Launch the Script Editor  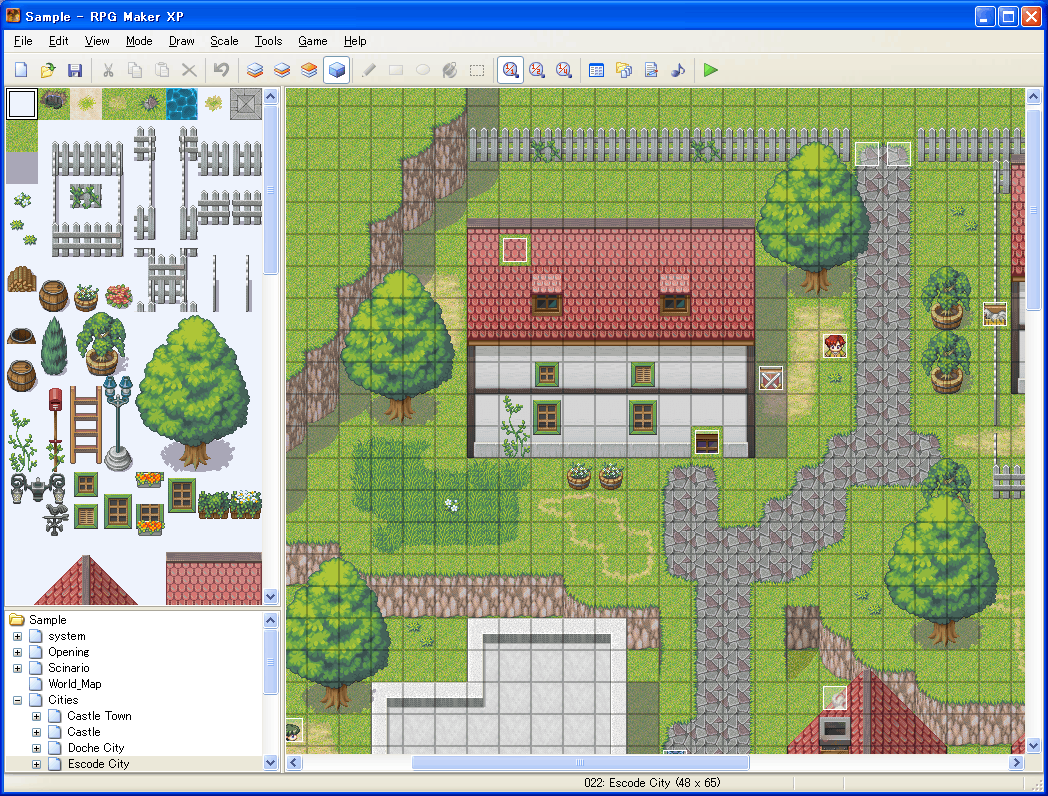pyautogui.click(x=650, y=70)
